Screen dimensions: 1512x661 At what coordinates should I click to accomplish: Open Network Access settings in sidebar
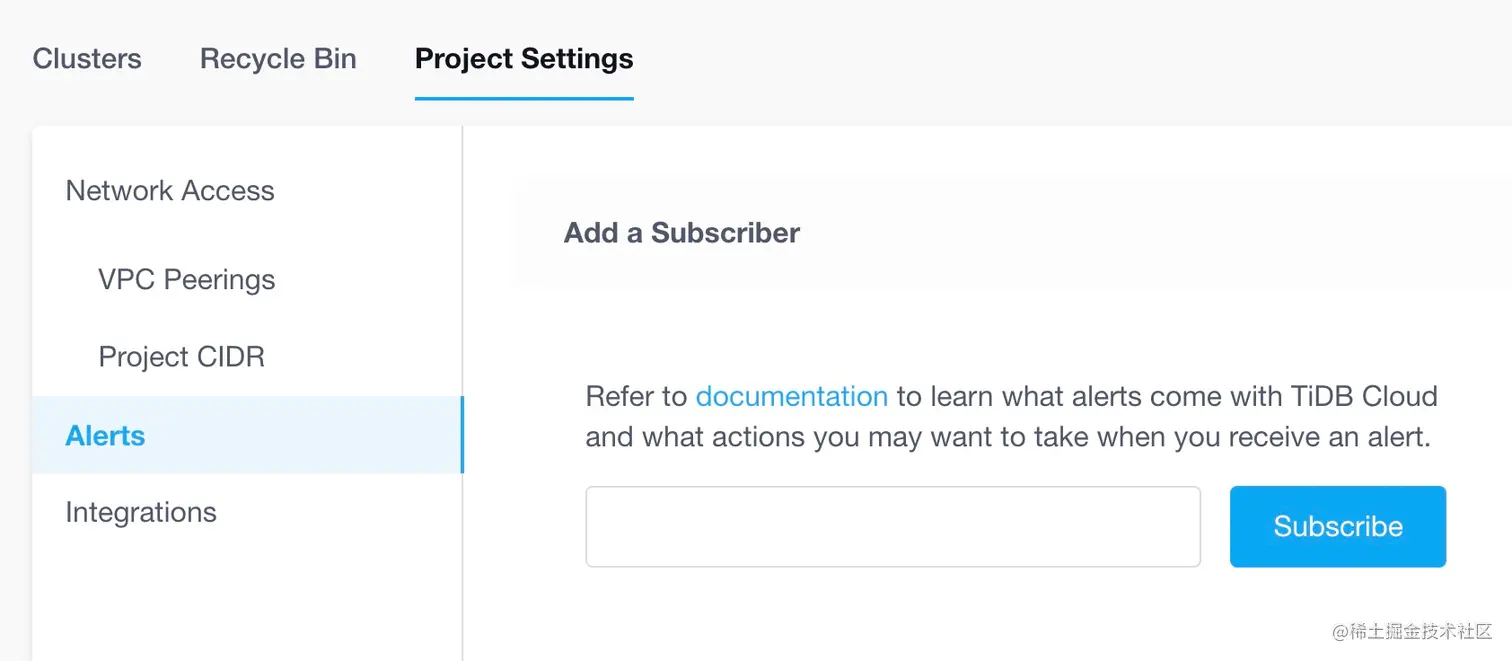coord(170,191)
